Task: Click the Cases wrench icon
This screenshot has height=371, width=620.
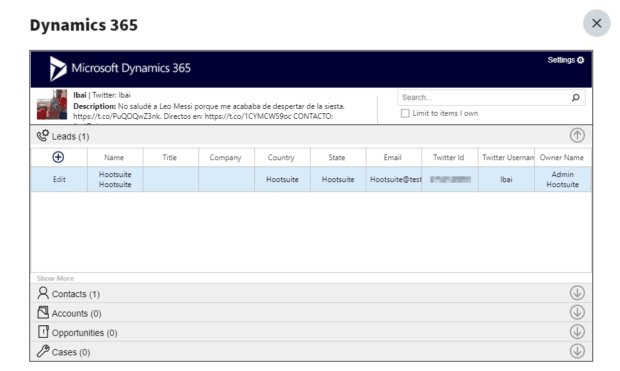Action: (x=43, y=351)
